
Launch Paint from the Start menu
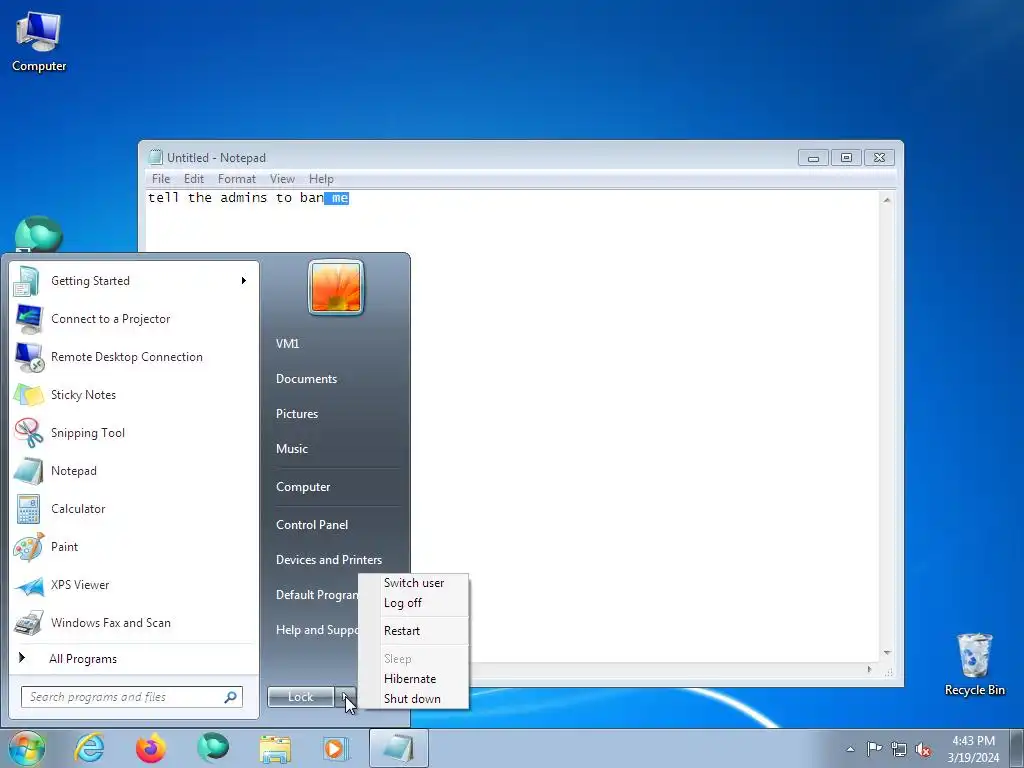(x=135, y=547)
